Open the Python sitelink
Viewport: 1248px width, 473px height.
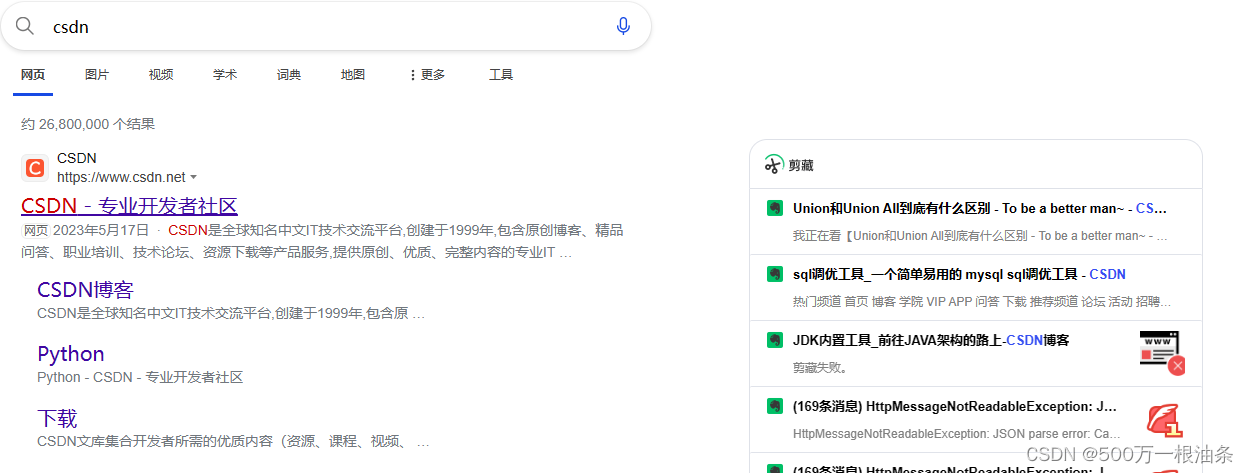(x=71, y=354)
